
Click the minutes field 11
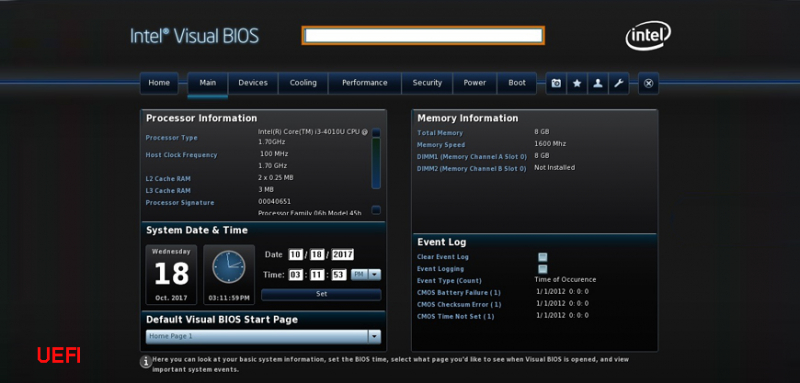317,275
